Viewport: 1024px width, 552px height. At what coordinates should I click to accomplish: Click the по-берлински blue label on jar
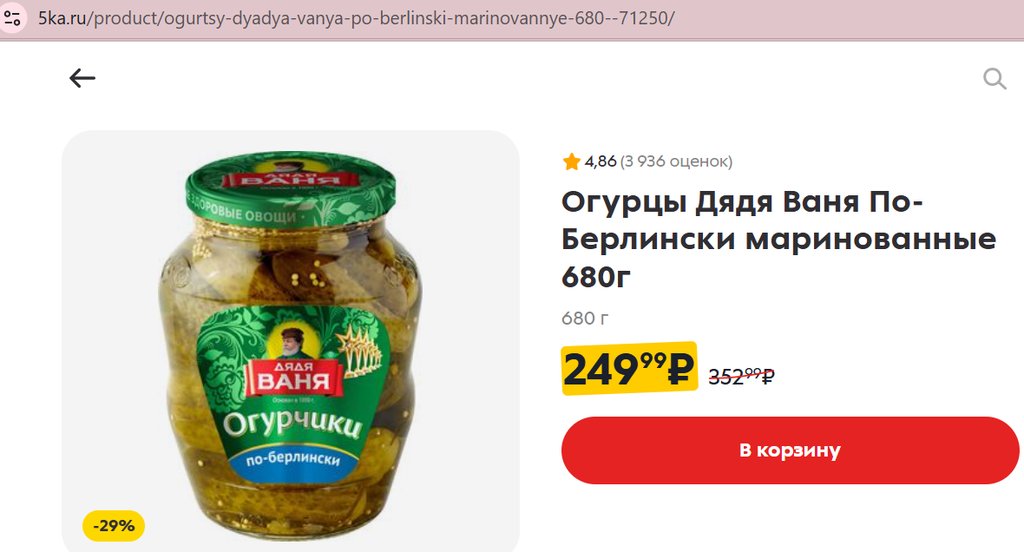coord(293,459)
